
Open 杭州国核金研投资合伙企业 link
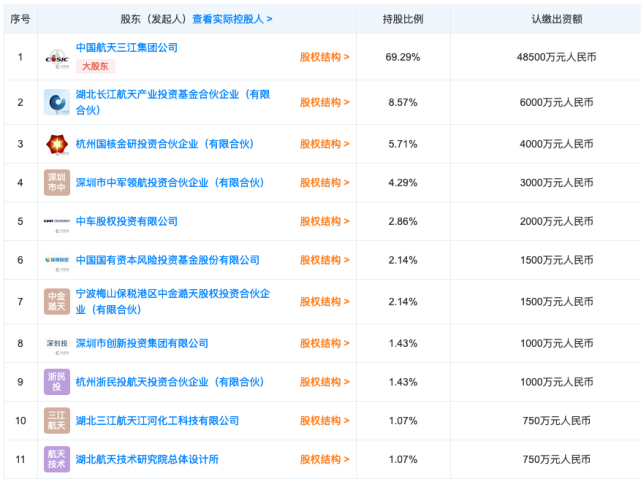(165, 144)
